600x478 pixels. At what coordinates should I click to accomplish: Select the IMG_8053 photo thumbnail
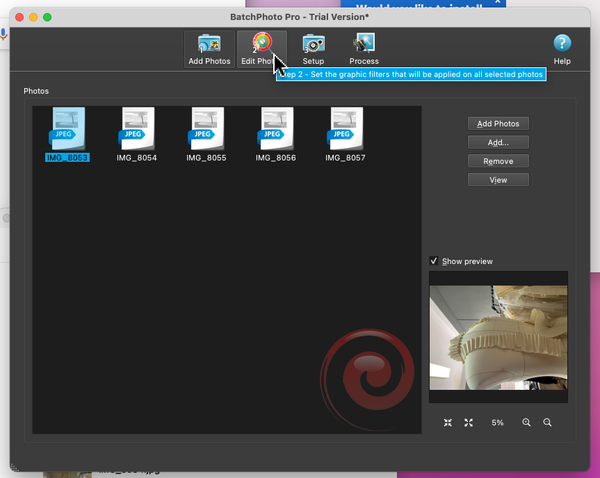pos(68,129)
